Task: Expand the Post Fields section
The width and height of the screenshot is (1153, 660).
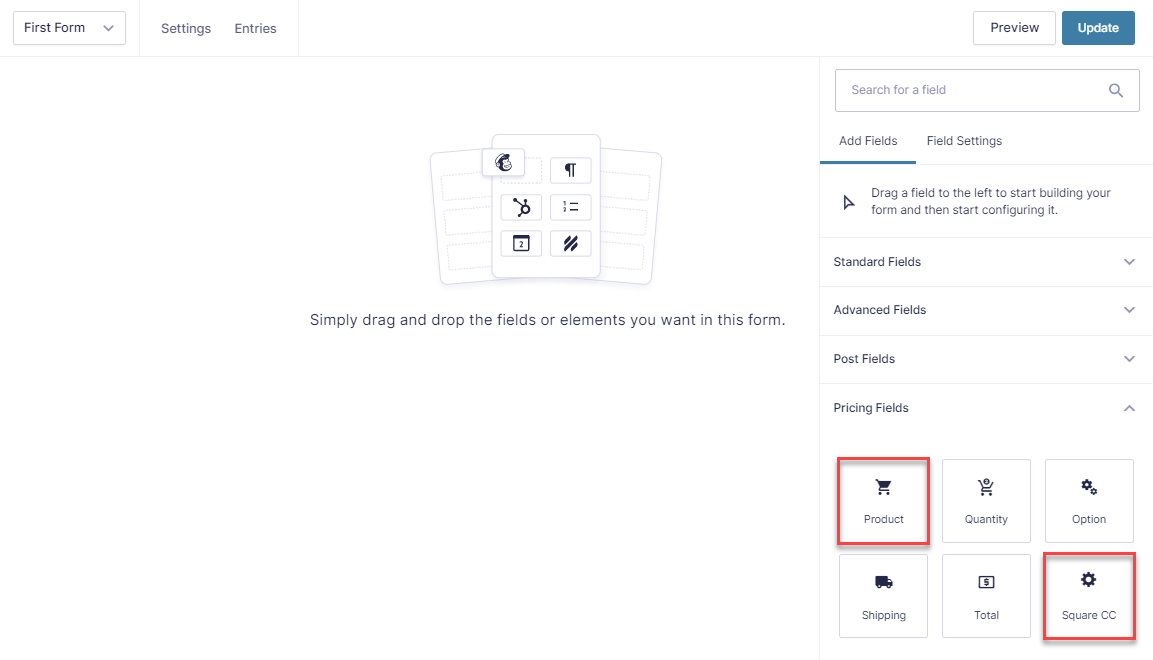Action: point(986,359)
